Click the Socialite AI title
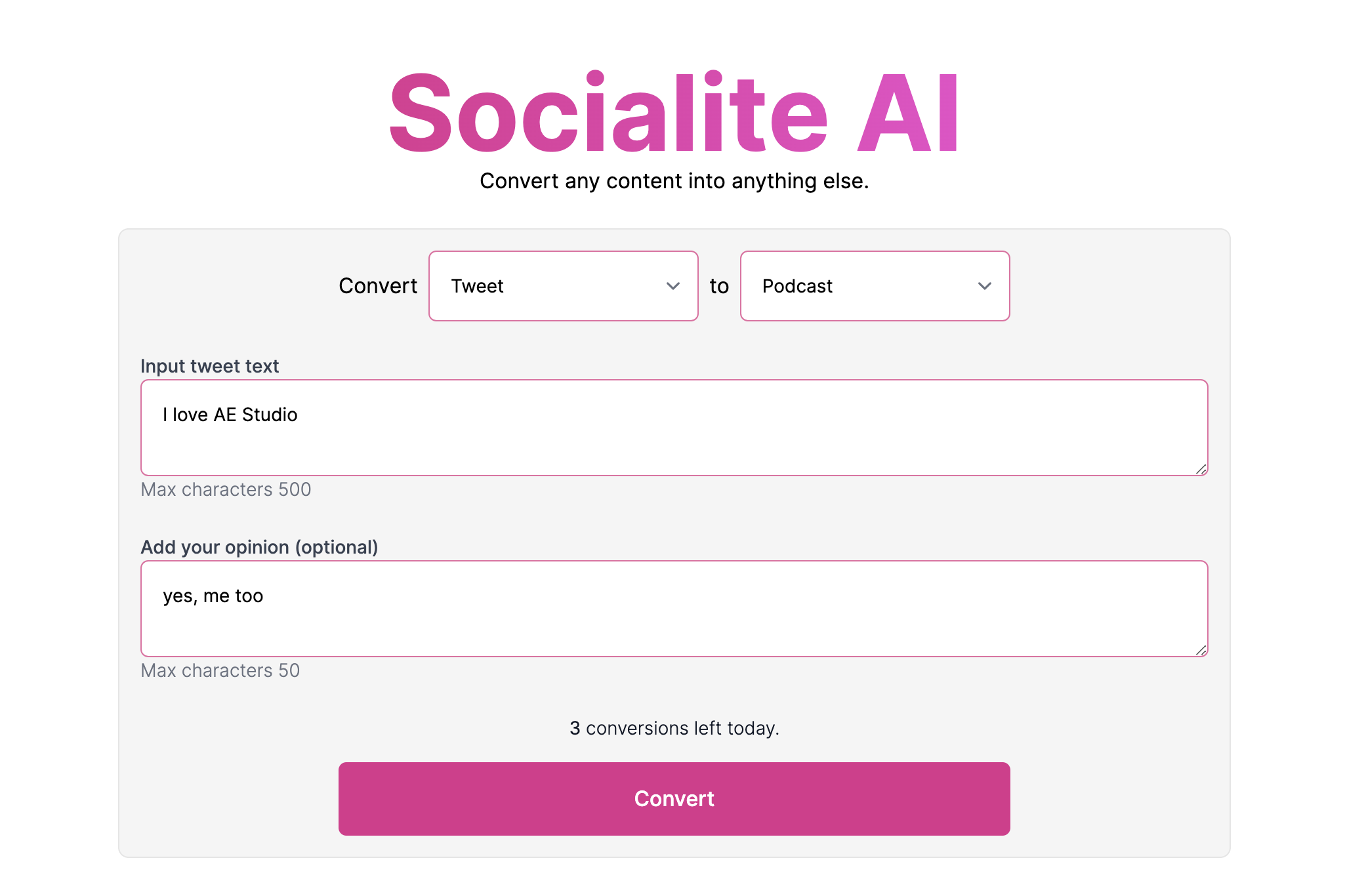Viewport: 1345px width, 896px height. tap(672, 113)
